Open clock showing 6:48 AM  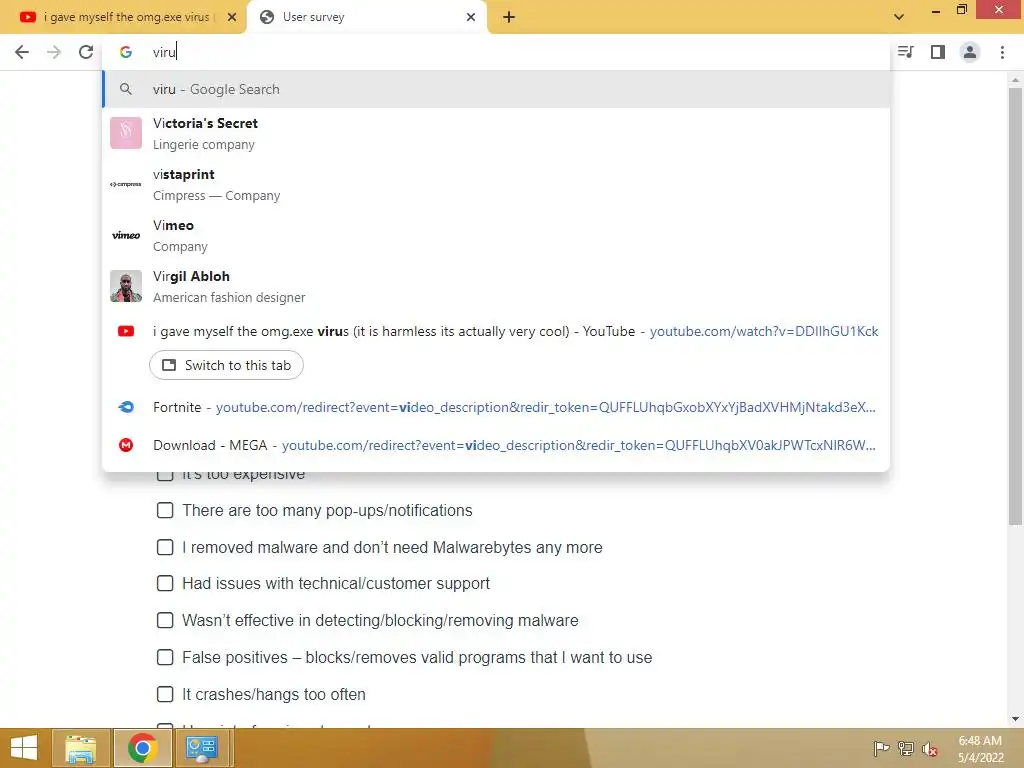point(980,749)
